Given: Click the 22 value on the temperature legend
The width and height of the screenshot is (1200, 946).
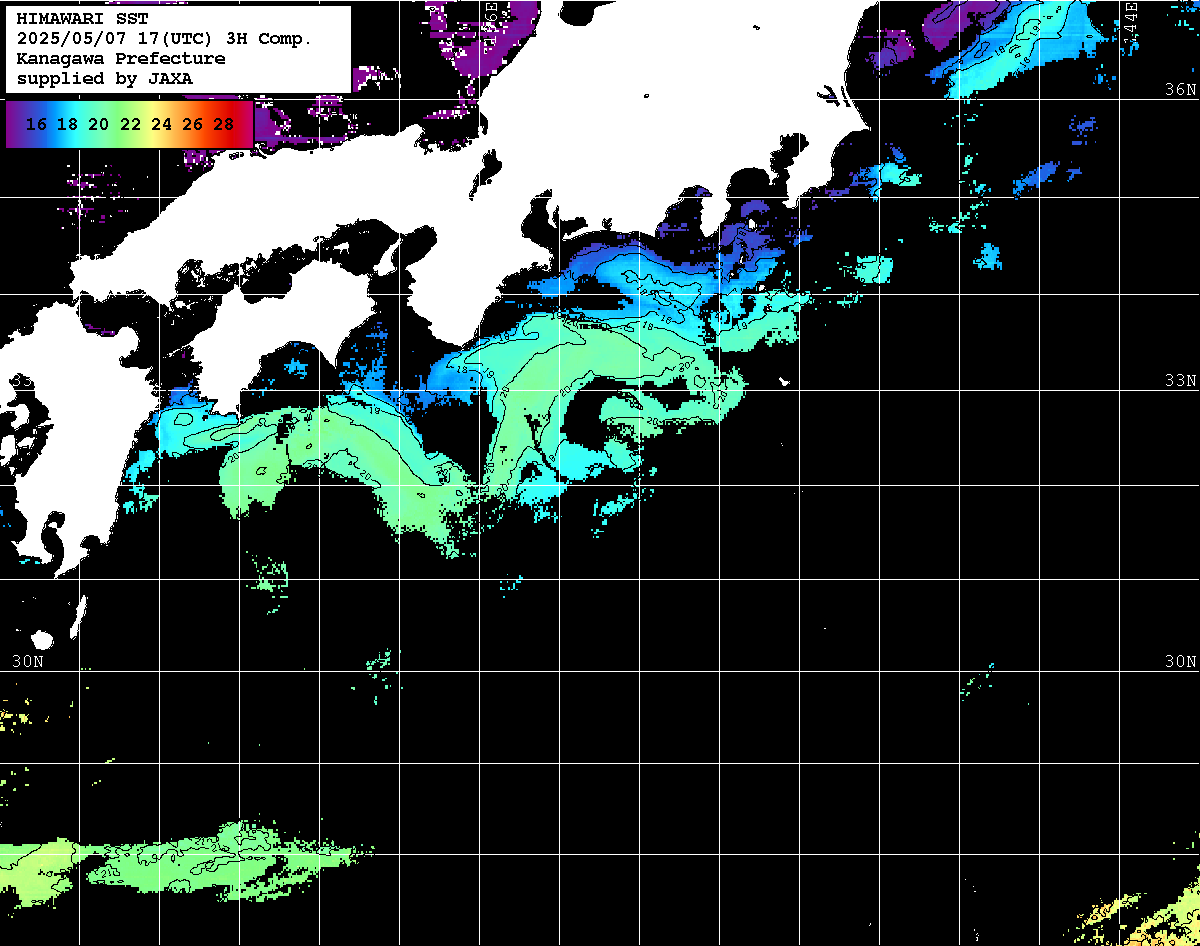Looking at the screenshot, I should (130, 125).
